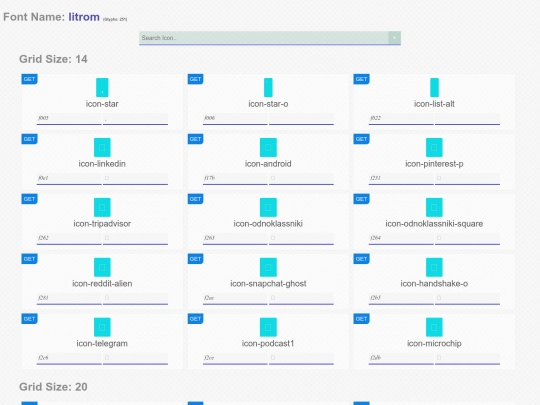Click icon-microchip glyph character input
540x405 pixels.
click(x=467, y=358)
